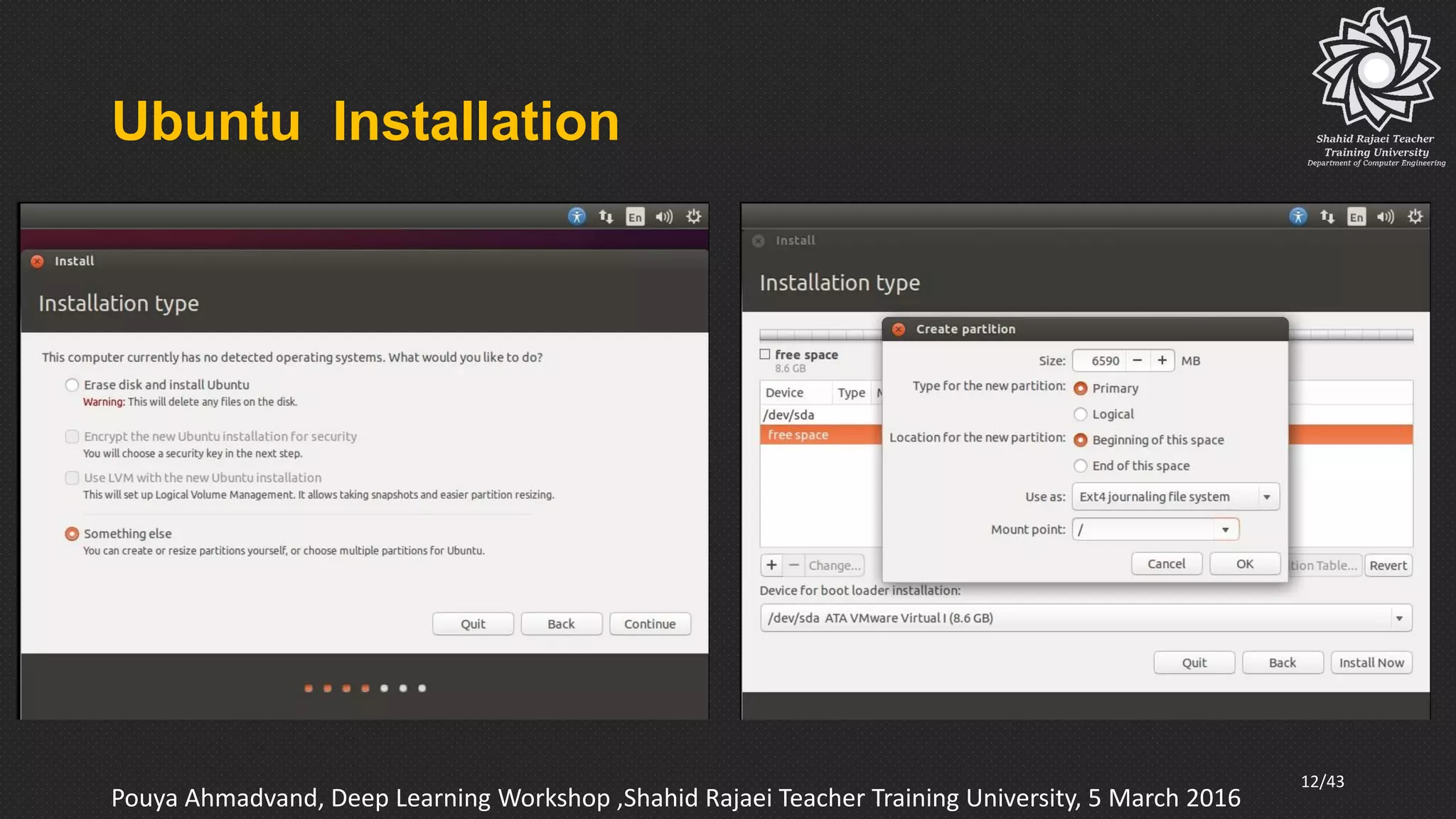Select Something else option
The height and width of the screenshot is (819, 1456).
pyautogui.click(x=72, y=534)
